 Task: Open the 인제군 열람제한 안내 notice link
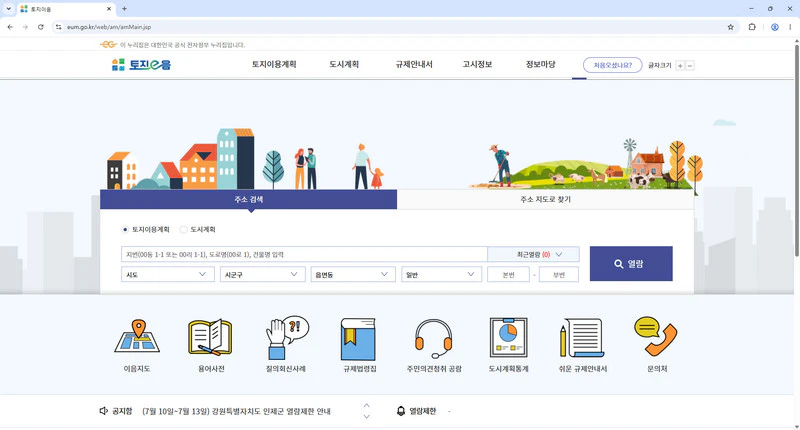click(236, 411)
